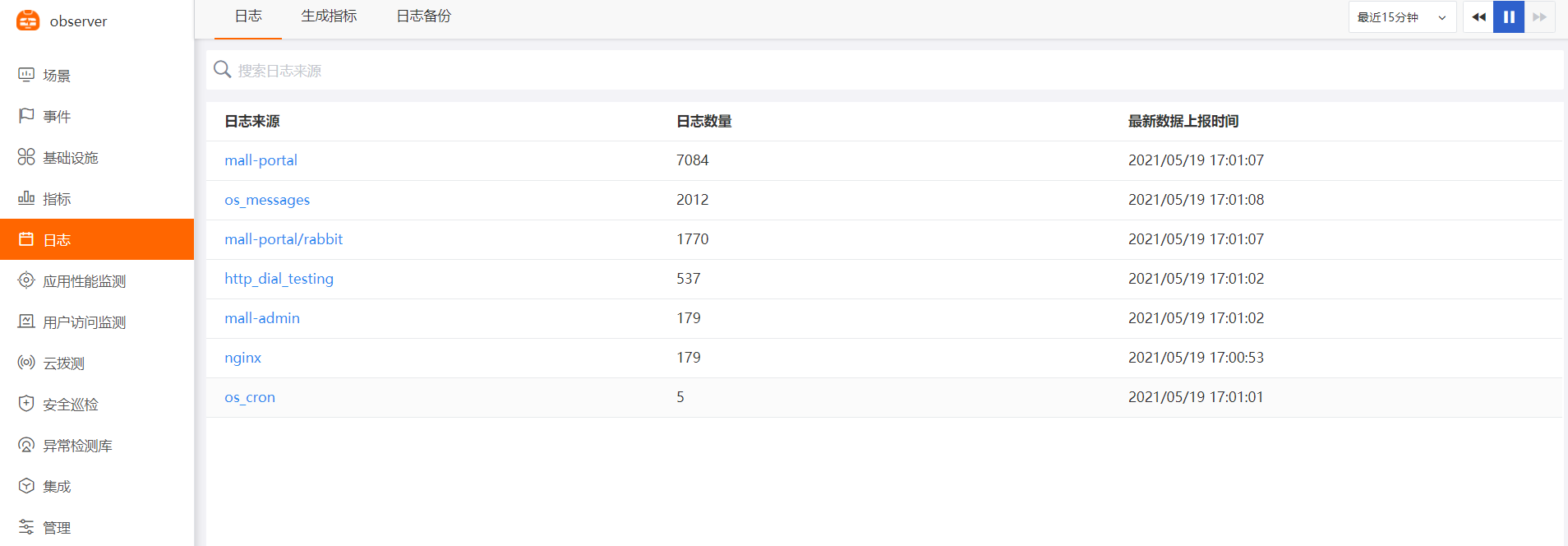Focus the 搜索日志来源 search field

click(884, 70)
